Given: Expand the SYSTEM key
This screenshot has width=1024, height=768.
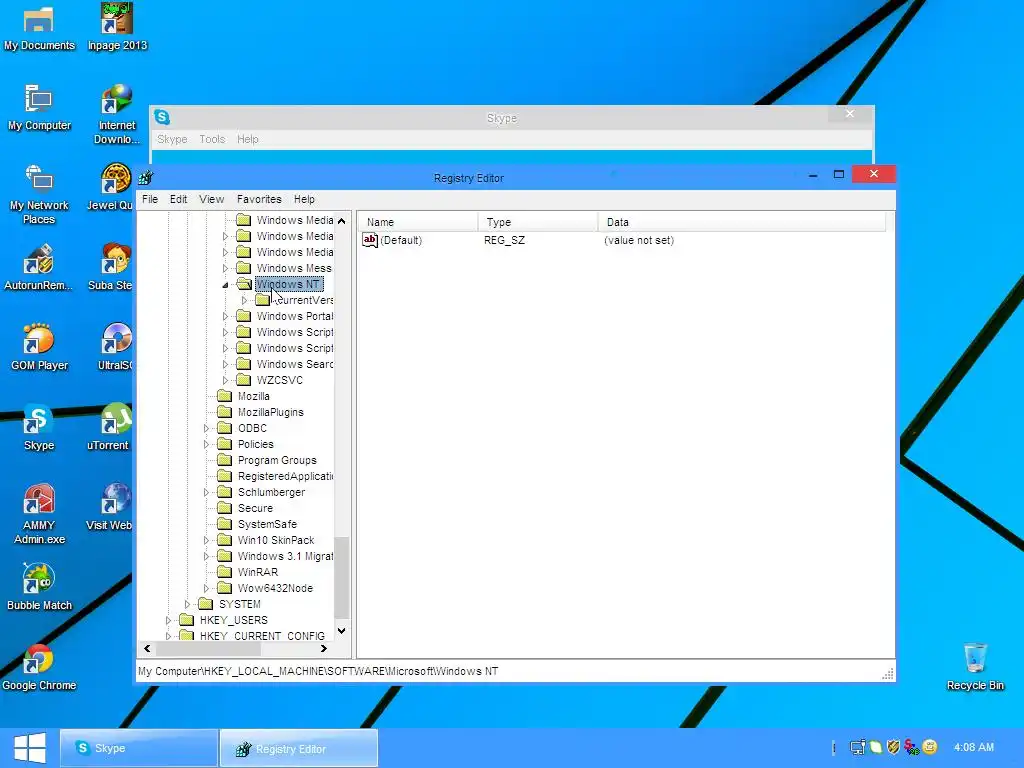Looking at the screenshot, I should point(187,604).
